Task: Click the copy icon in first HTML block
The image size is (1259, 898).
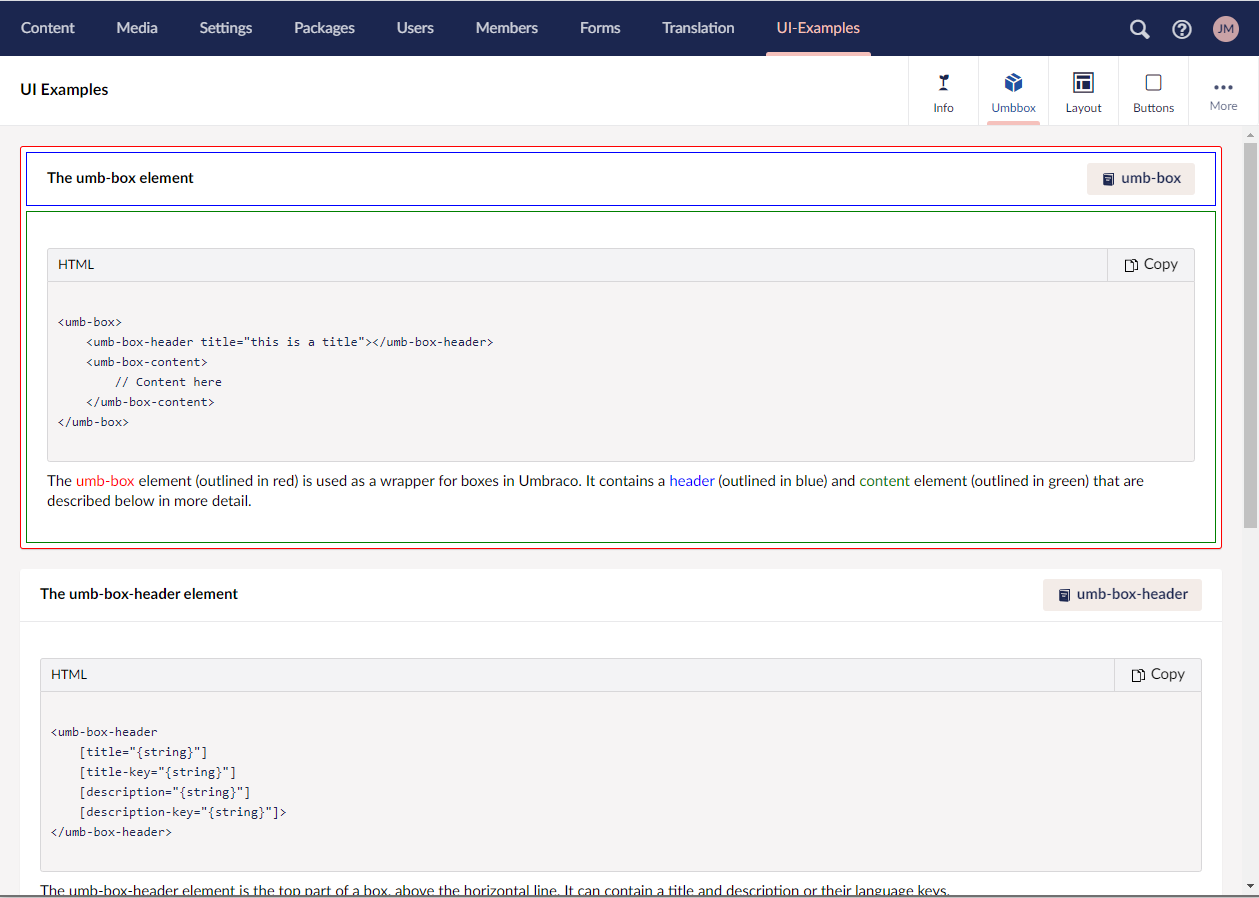Action: 1131,265
